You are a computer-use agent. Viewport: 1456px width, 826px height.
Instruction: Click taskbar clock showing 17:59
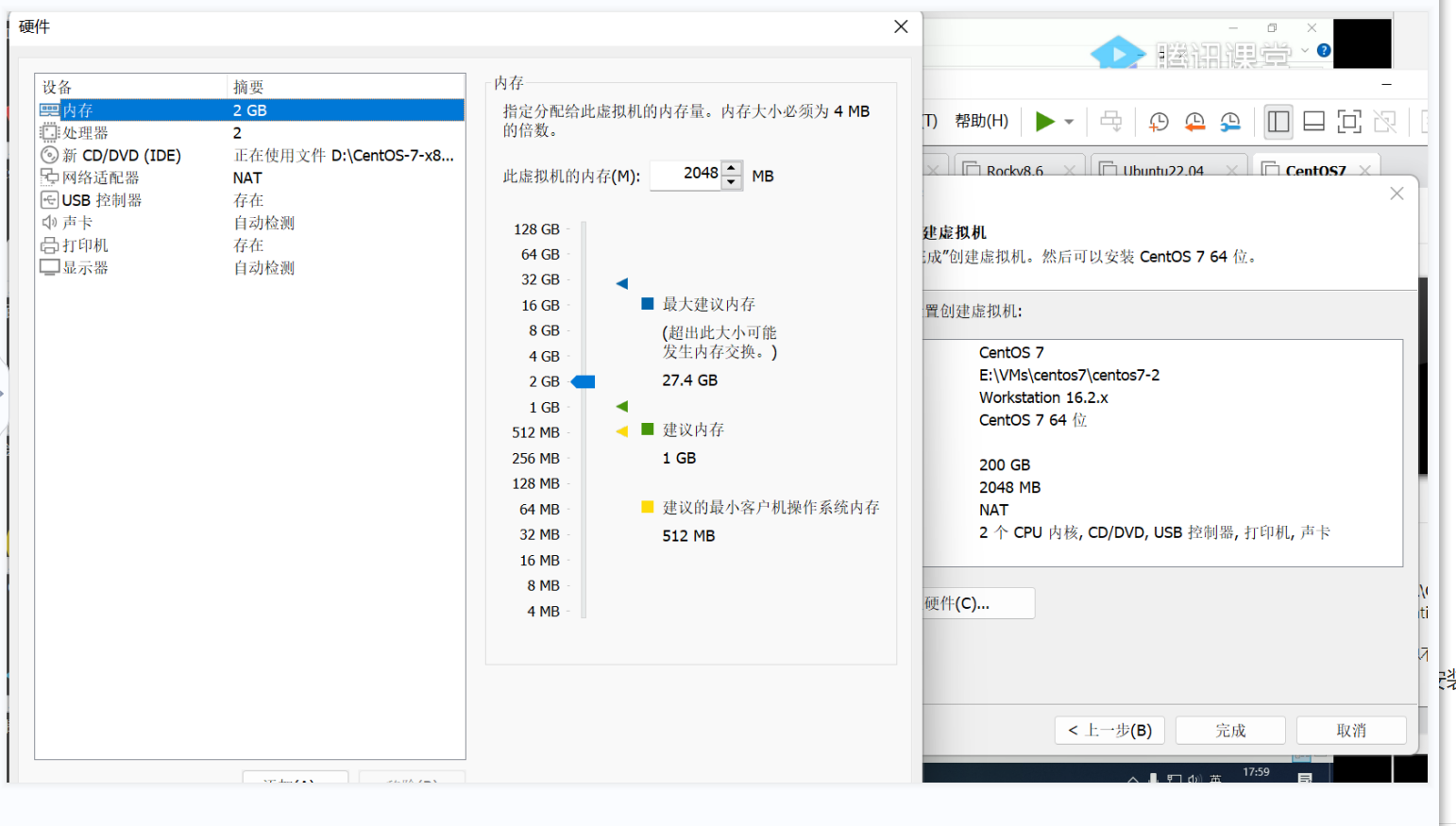[x=1256, y=772]
